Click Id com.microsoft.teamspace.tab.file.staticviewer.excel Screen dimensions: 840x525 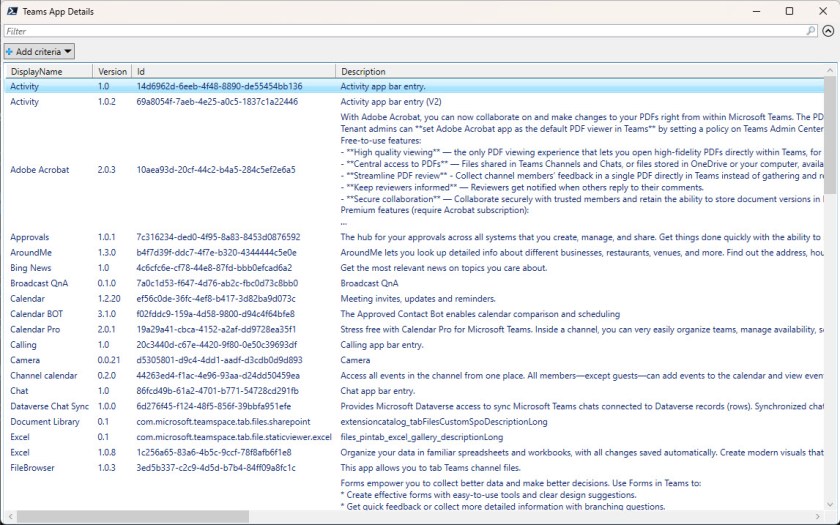234,437
